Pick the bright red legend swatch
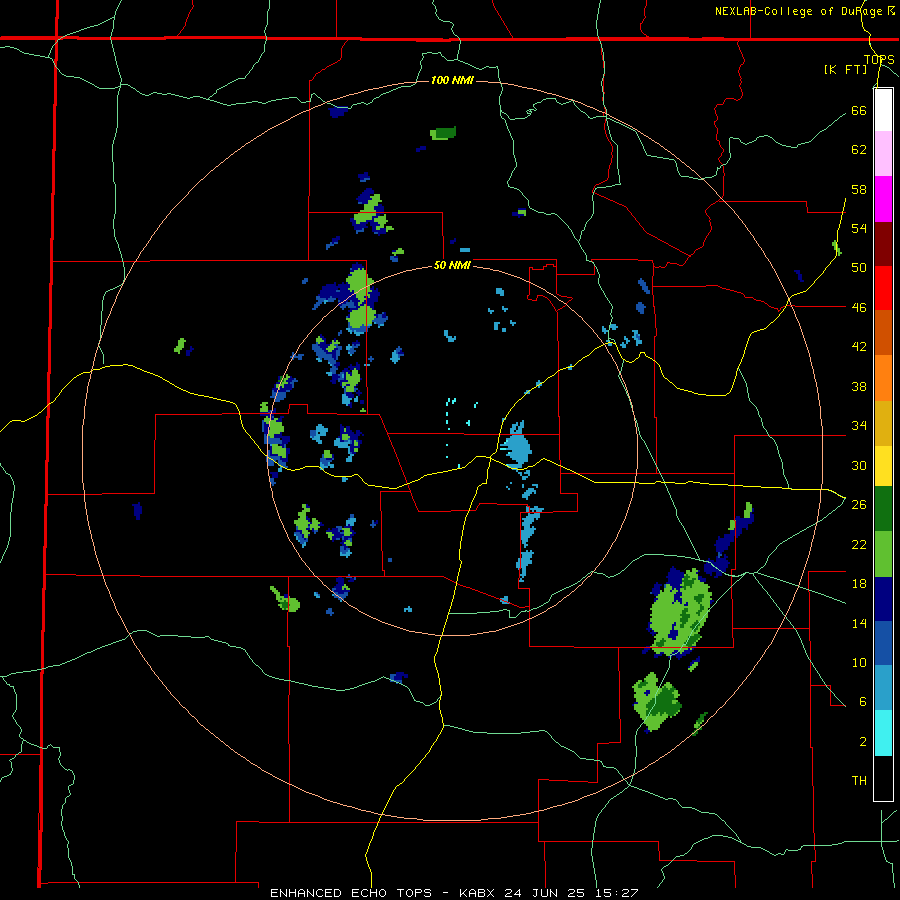Image resolution: width=900 pixels, height=900 pixels. 883,288
